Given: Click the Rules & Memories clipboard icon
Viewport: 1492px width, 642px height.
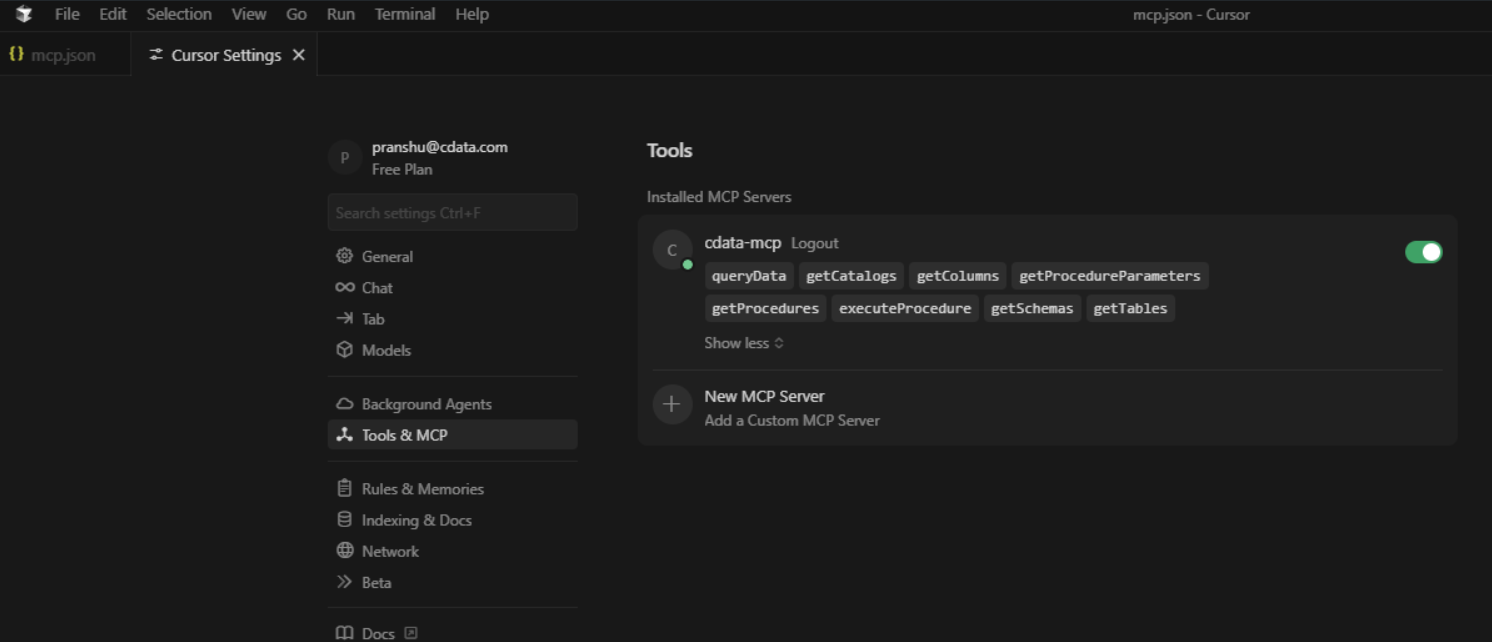Looking at the screenshot, I should pos(344,488).
